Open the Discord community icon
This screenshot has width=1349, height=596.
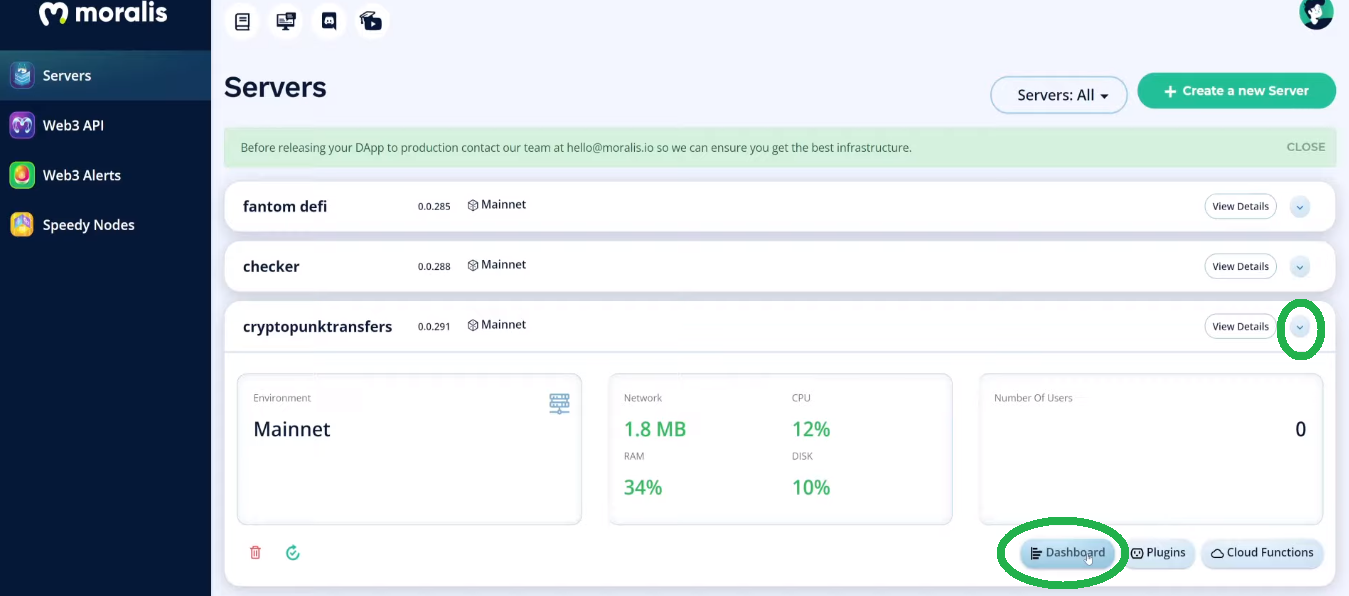[x=329, y=21]
